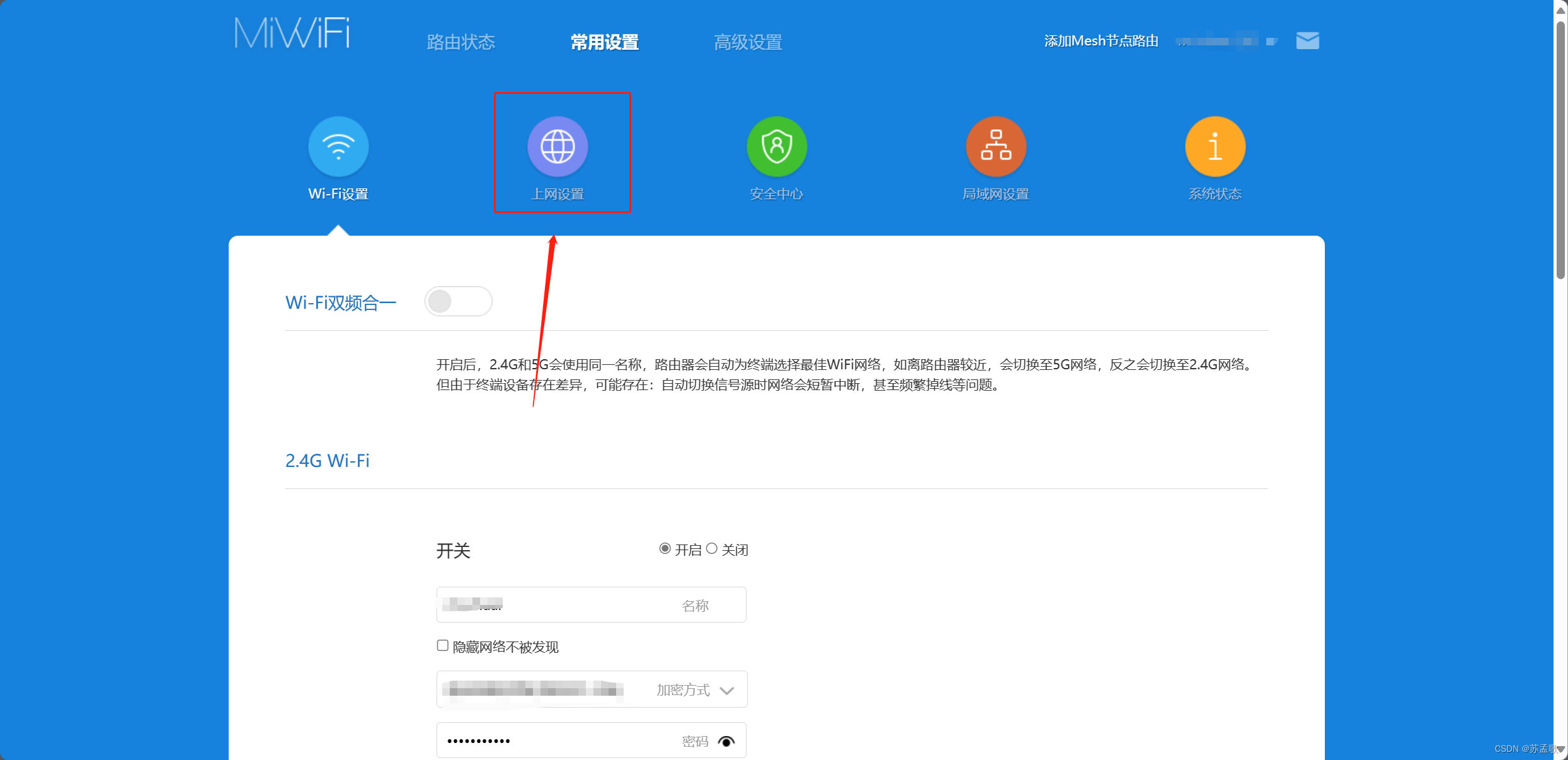Open the 局域网设置 network icon
Image resolution: width=1568 pixels, height=760 pixels.
point(996,147)
